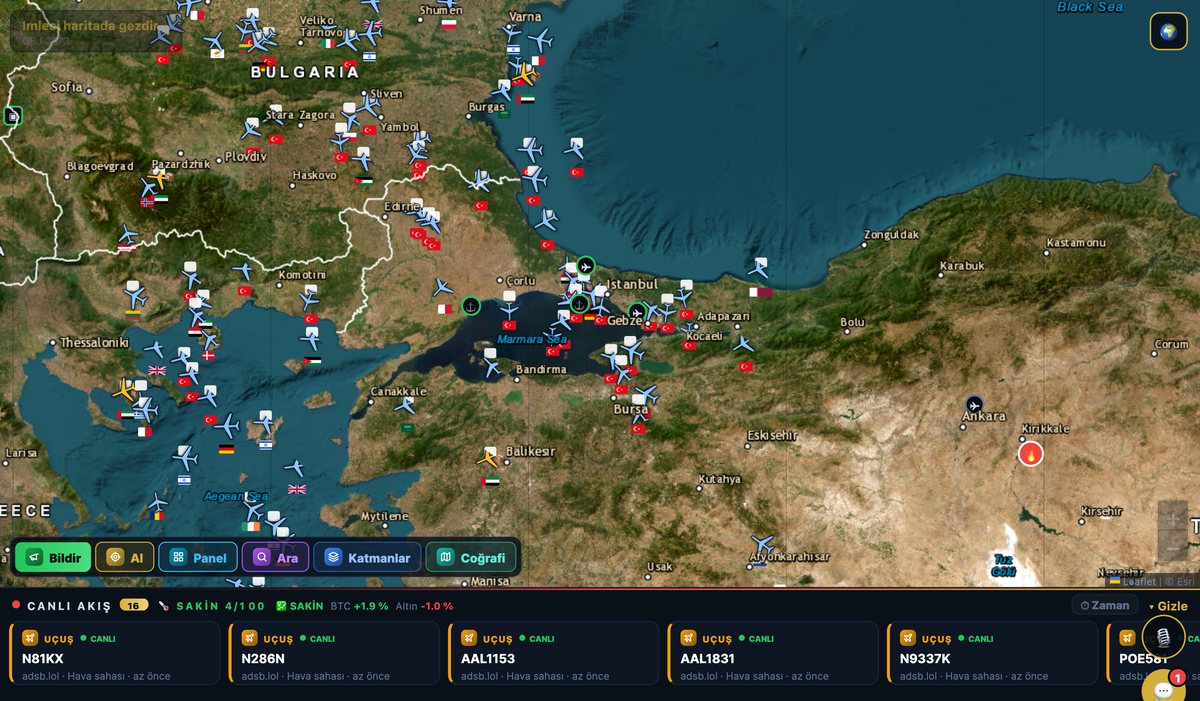Screen dimensions: 1200x701
Task: Open the N286N flight card
Action: point(334,653)
